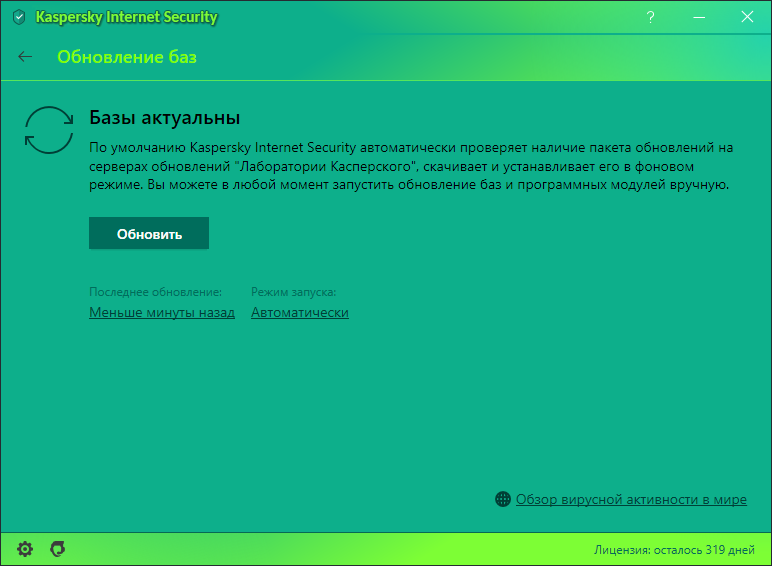772x566 pixels.
Task: Close the Kaspersky Internet Security window
Action: tap(747, 17)
